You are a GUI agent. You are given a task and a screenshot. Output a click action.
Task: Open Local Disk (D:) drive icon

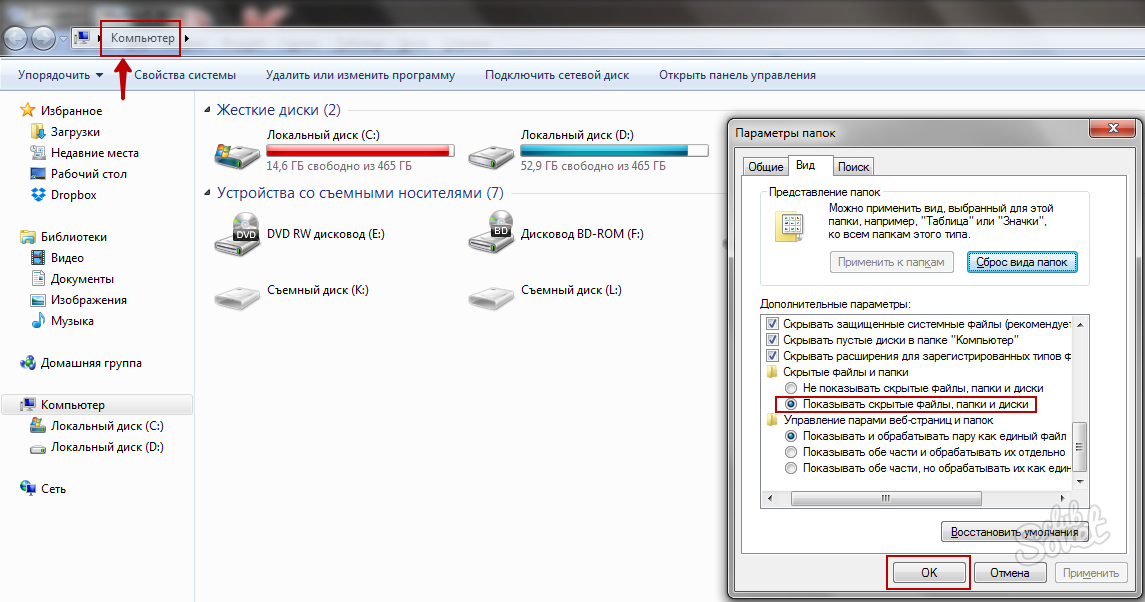(x=491, y=151)
